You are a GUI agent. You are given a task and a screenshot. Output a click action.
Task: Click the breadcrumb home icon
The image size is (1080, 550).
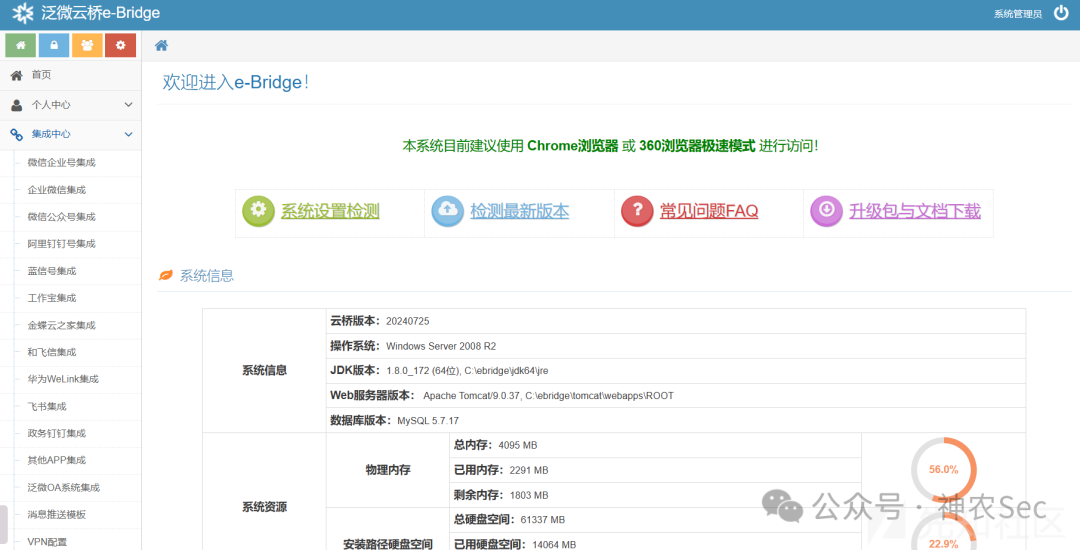click(x=161, y=45)
